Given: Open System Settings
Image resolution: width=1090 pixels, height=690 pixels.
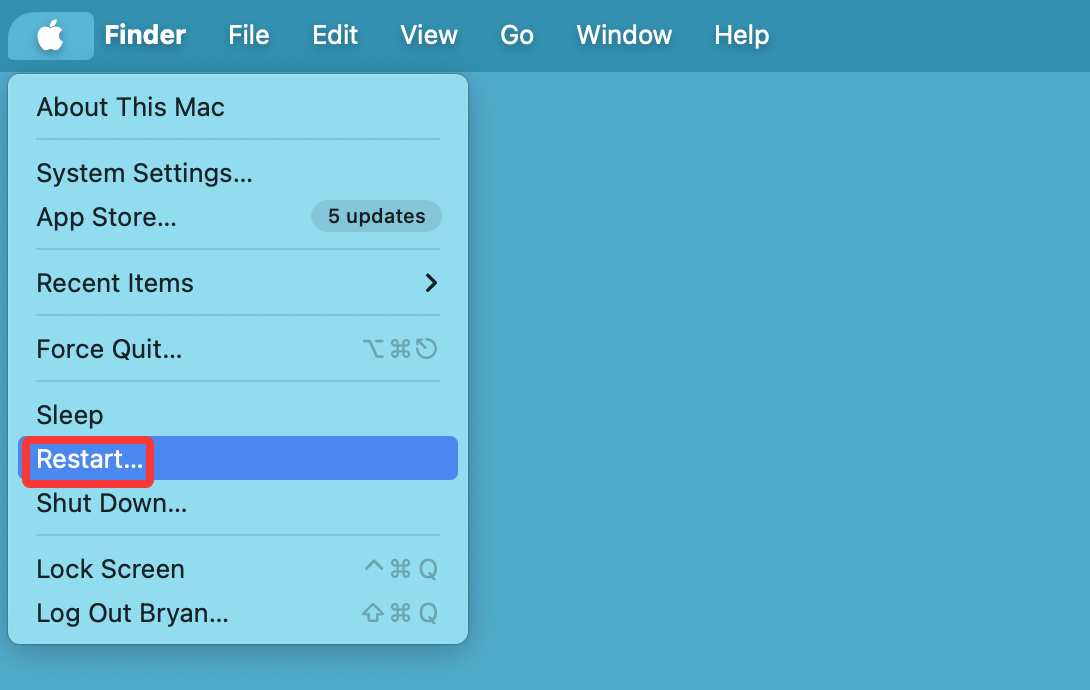Looking at the screenshot, I should pos(143,172).
